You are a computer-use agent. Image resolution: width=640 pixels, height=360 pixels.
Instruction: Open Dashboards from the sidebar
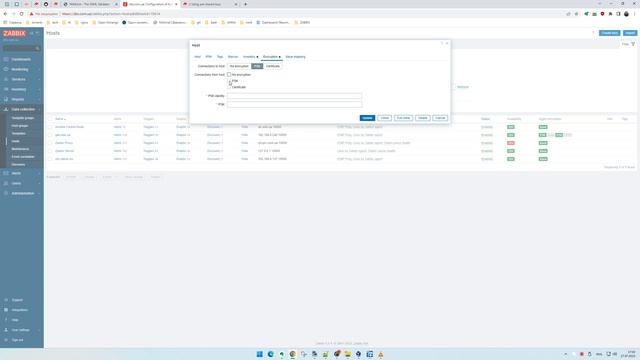click(21, 59)
